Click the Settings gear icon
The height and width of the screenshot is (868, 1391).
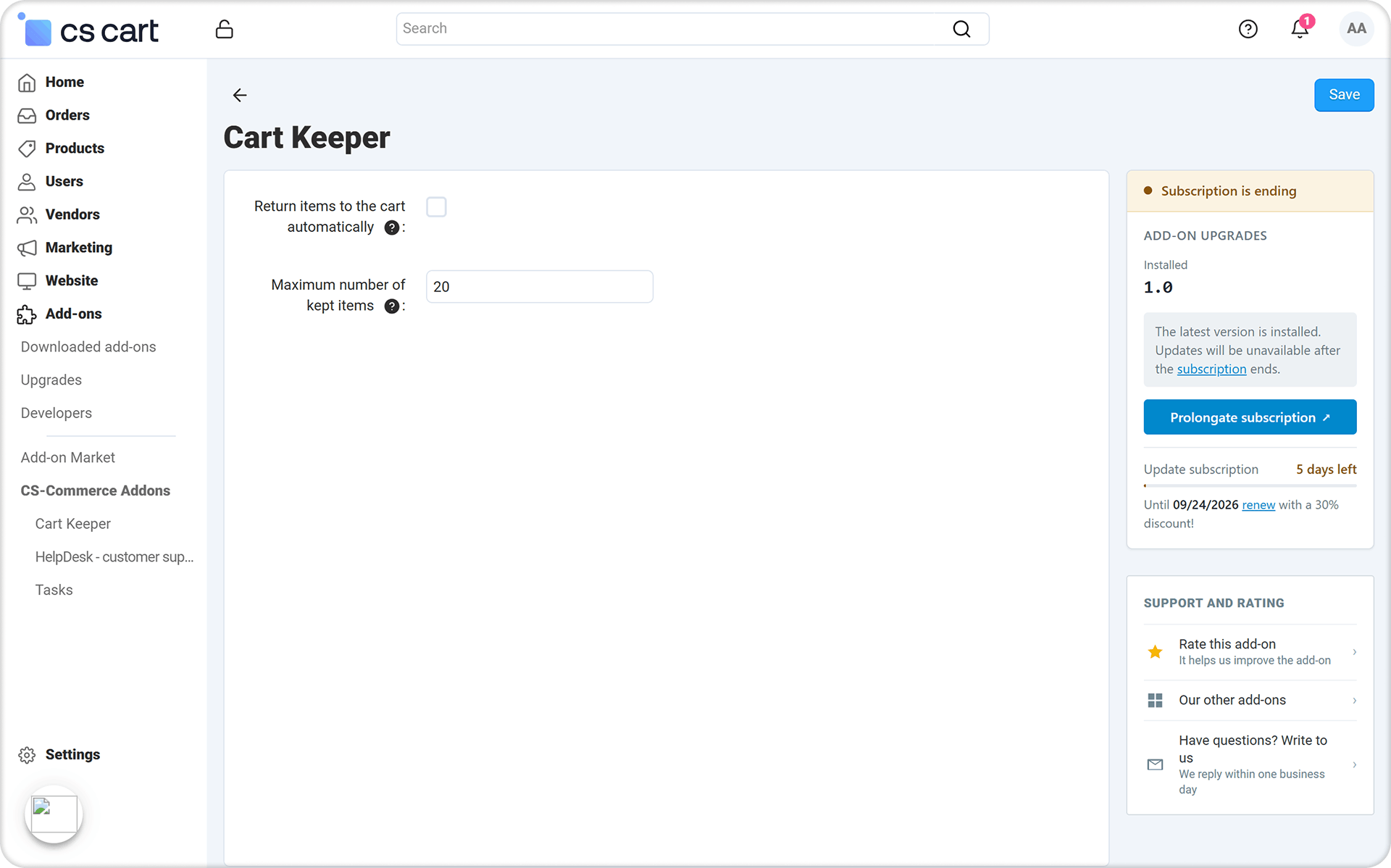[x=27, y=755]
